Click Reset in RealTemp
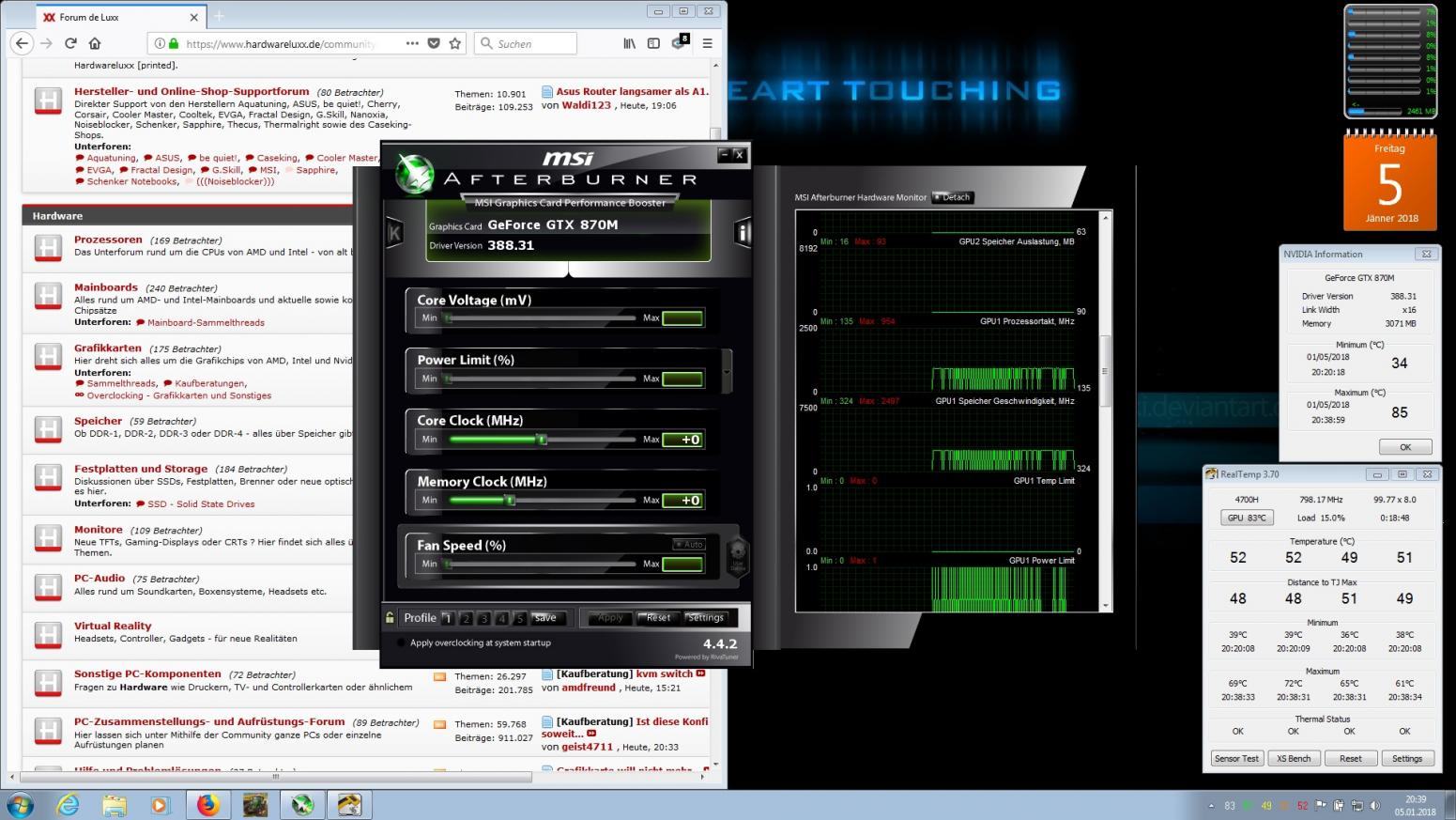Viewport: 1456px width, 820px height. 1350,758
